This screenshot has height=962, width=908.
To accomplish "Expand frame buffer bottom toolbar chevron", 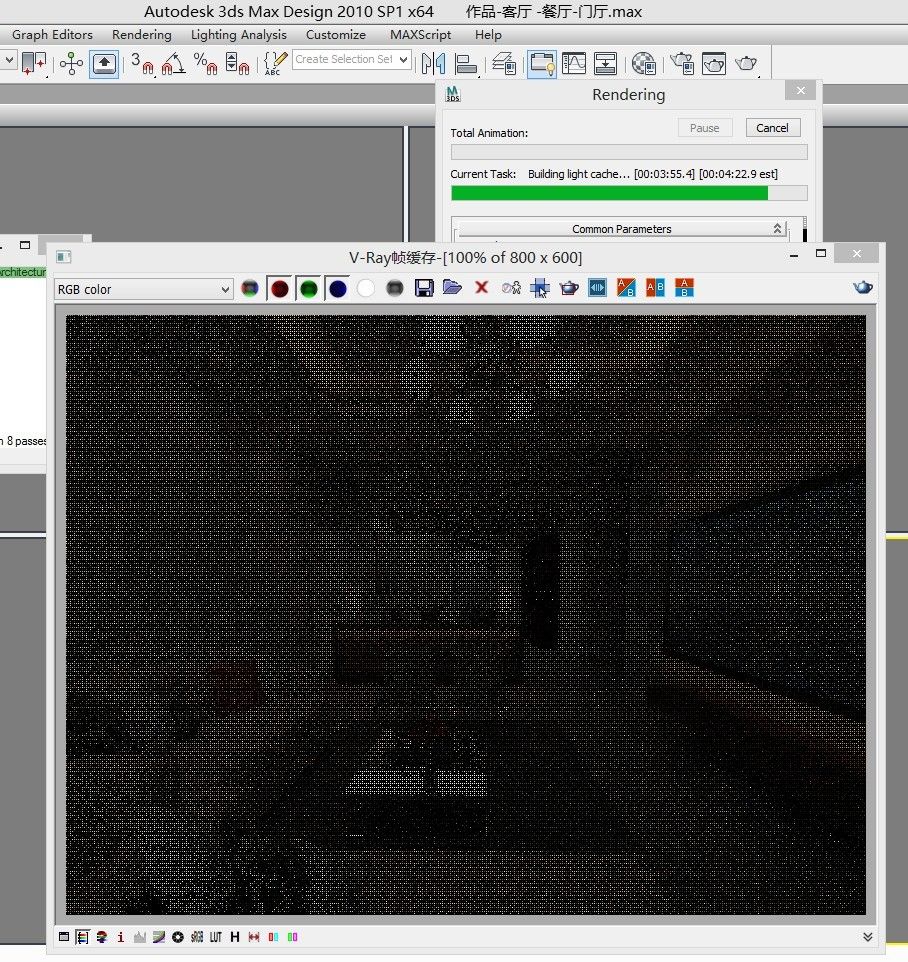I will [x=868, y=936].
